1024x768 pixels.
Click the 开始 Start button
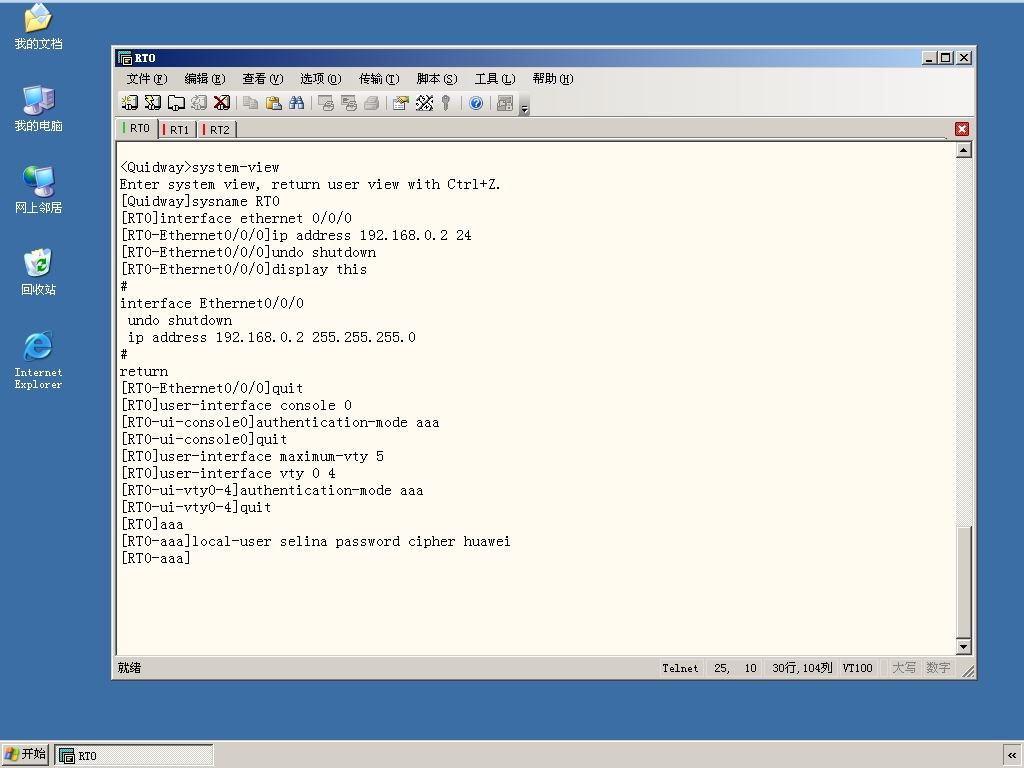(25, 755)
